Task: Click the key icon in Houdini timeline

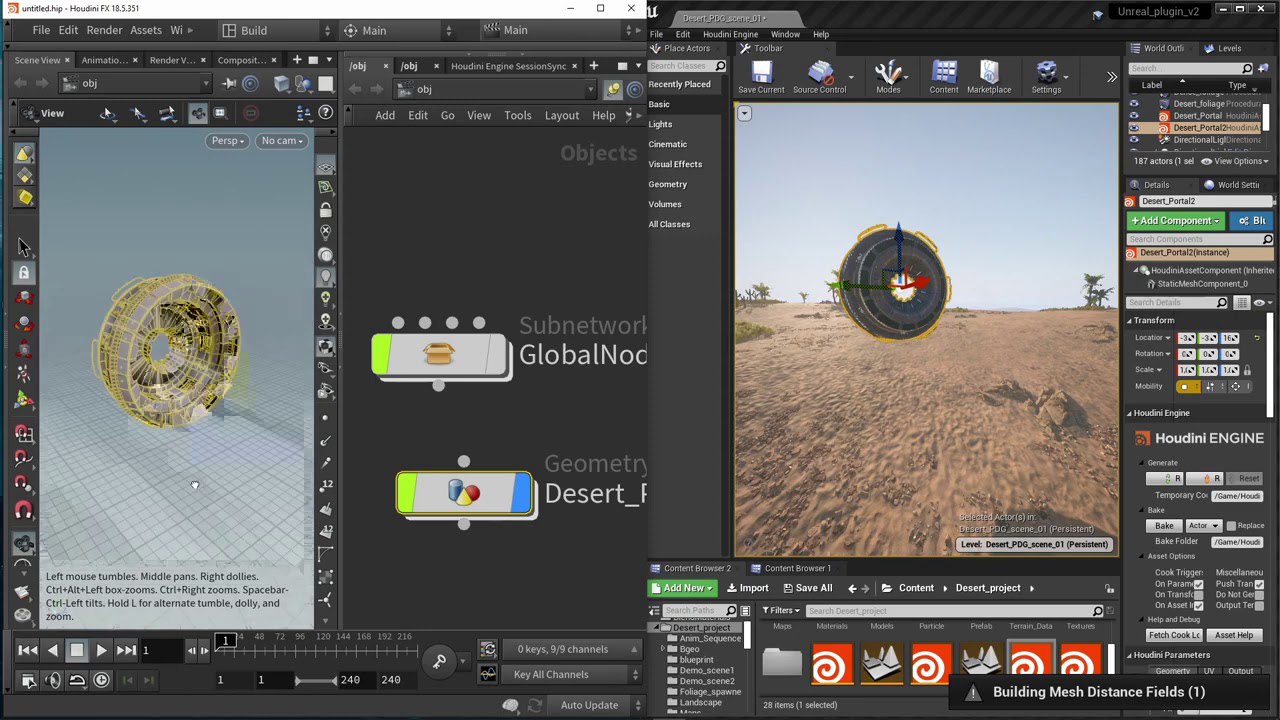Action: [x=438, y=660]
